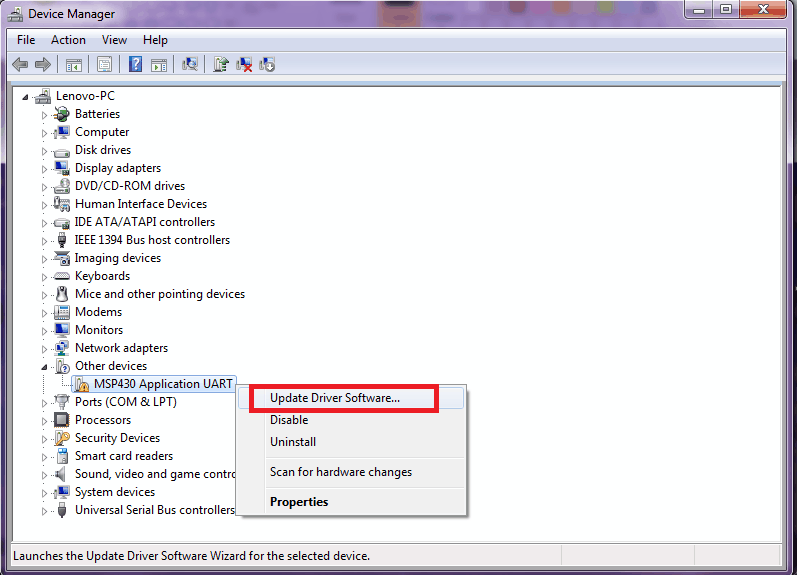Viewport: 797px width, 575px height.
Task: Select the Lenovo-PC root node
Action: click(x=85, y=96)
